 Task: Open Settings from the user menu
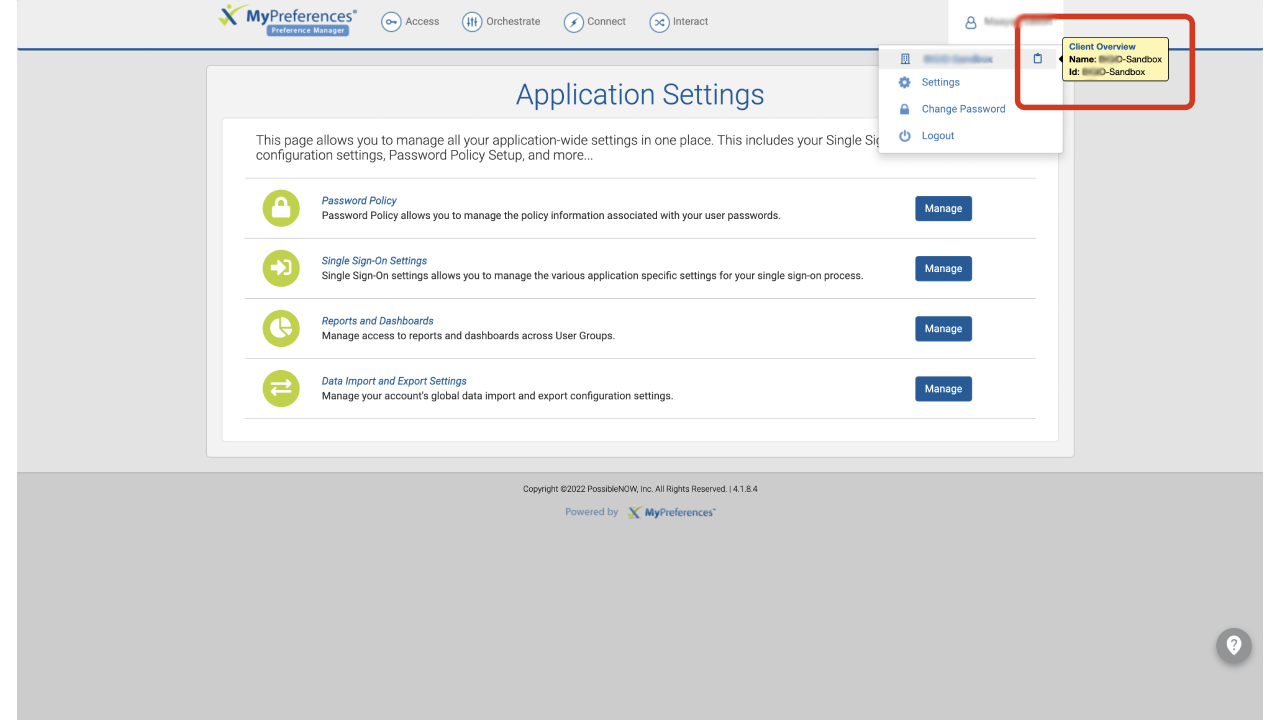click(x=940, y=83)
